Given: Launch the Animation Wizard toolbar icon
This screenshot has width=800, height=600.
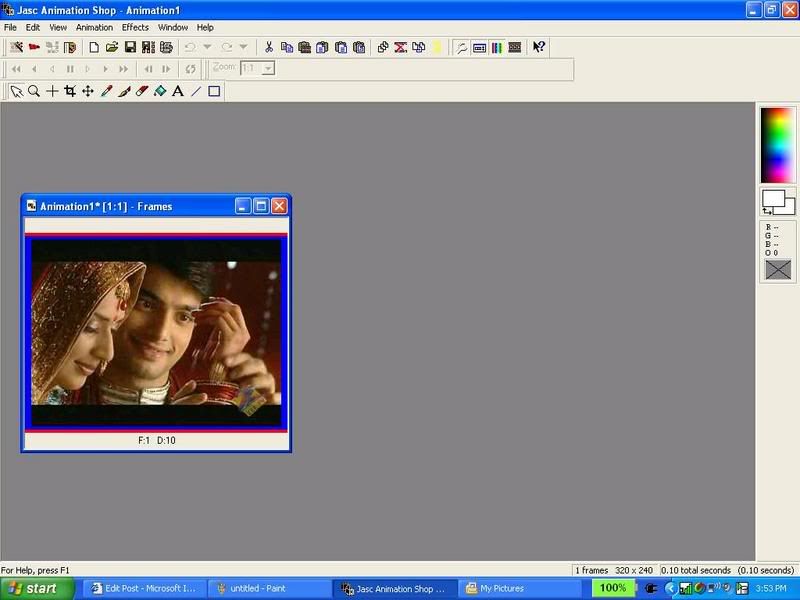Looking at the screenshot, I should click(x=16, y=47).
